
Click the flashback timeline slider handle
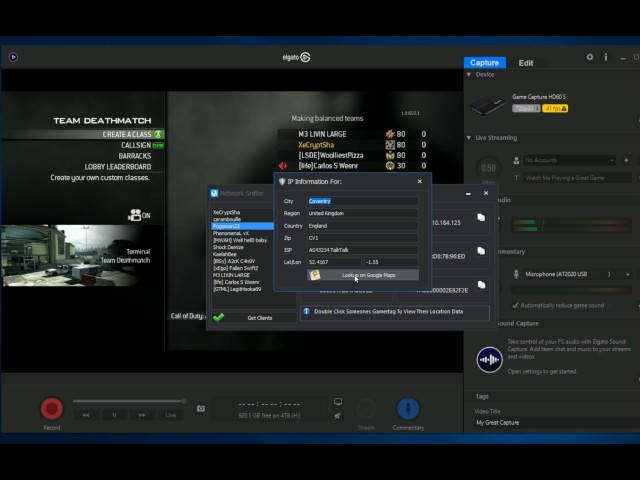(x=184, y=401)
